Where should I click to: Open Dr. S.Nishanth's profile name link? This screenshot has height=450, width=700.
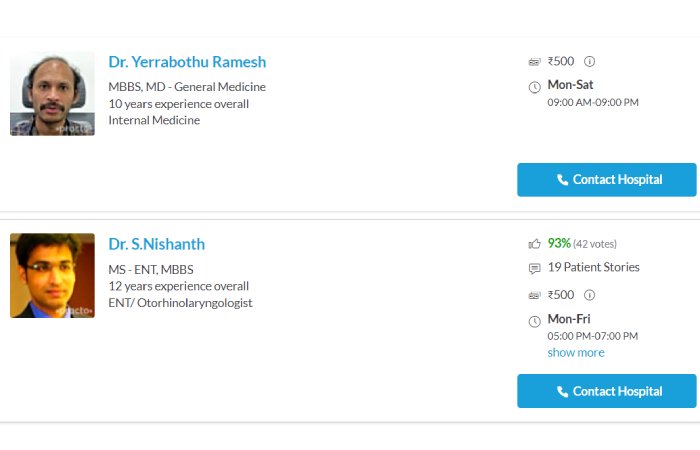pyautogui.click(x=157, y=244)
